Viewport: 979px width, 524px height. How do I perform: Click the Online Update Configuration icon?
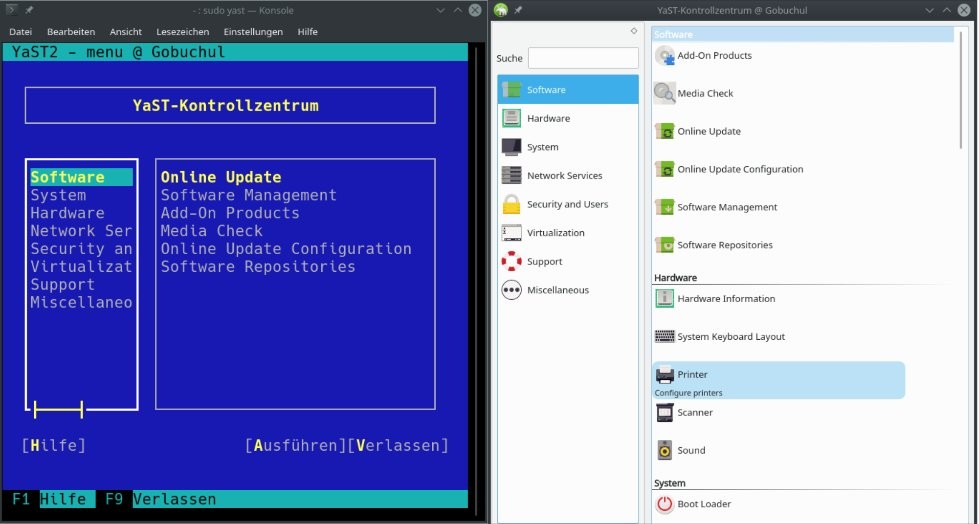664,169
